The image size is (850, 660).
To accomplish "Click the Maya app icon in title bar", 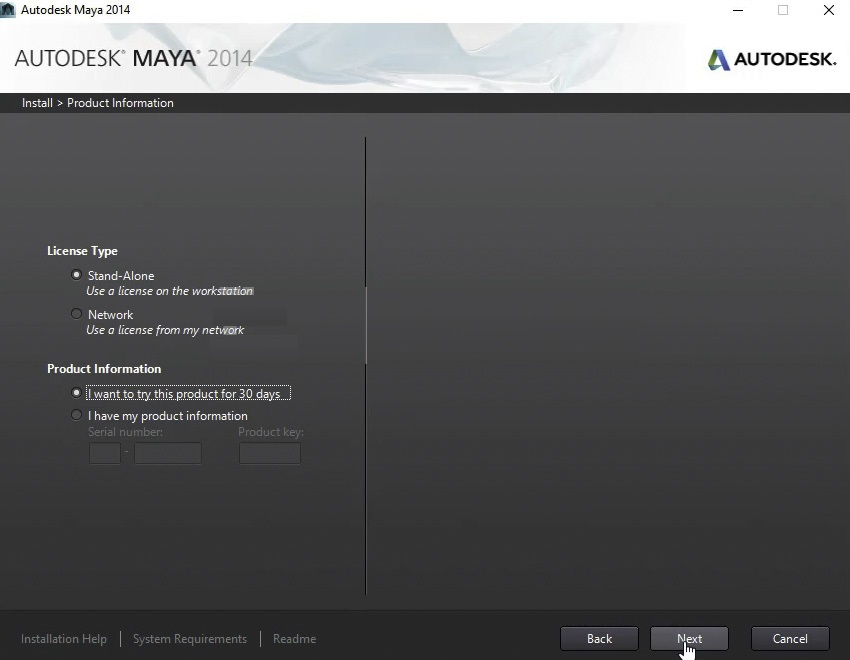I will (x=9, y=10).
